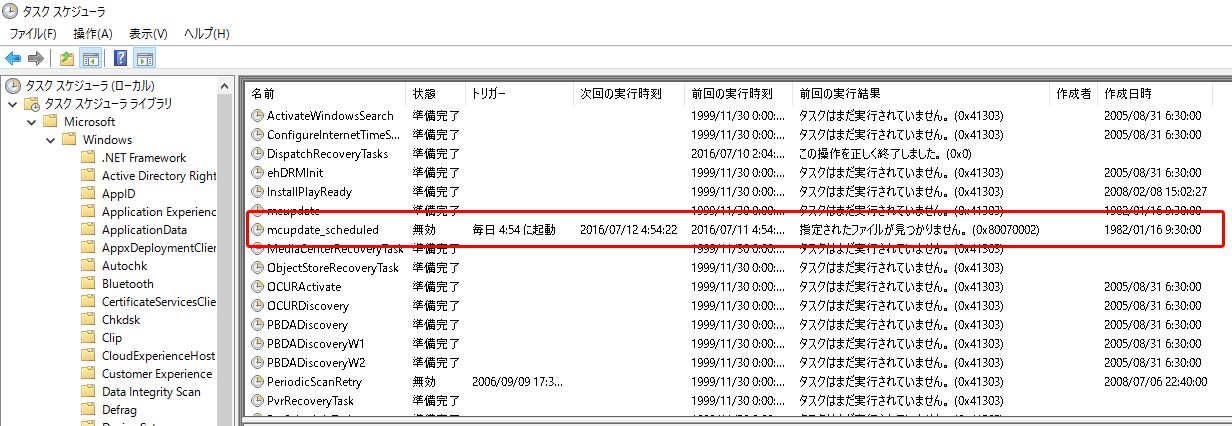
Task: Open the 操作(A) menu
Action: (93, 34)
